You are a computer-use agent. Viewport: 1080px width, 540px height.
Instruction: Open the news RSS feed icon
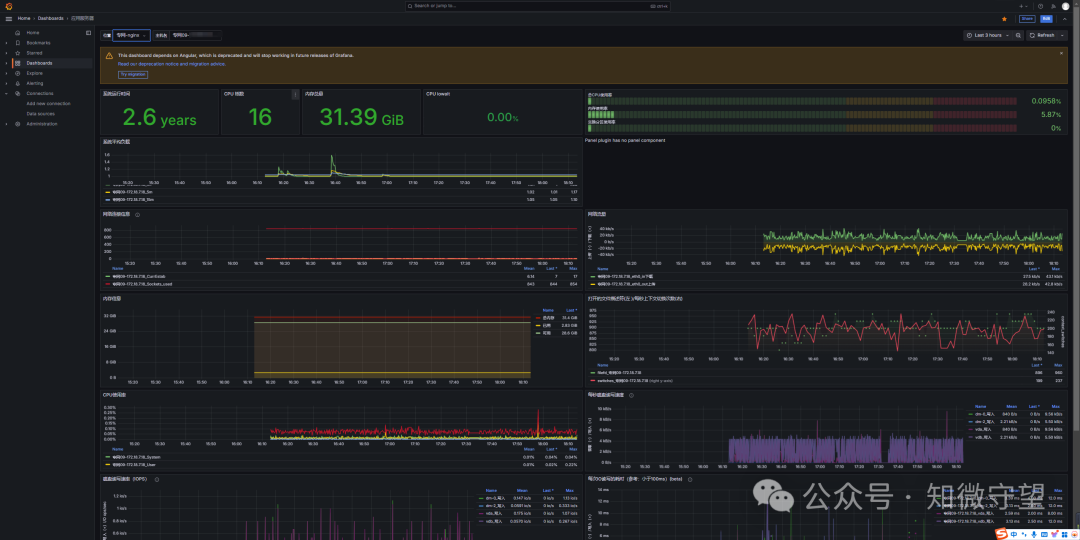coord(1053,6)
